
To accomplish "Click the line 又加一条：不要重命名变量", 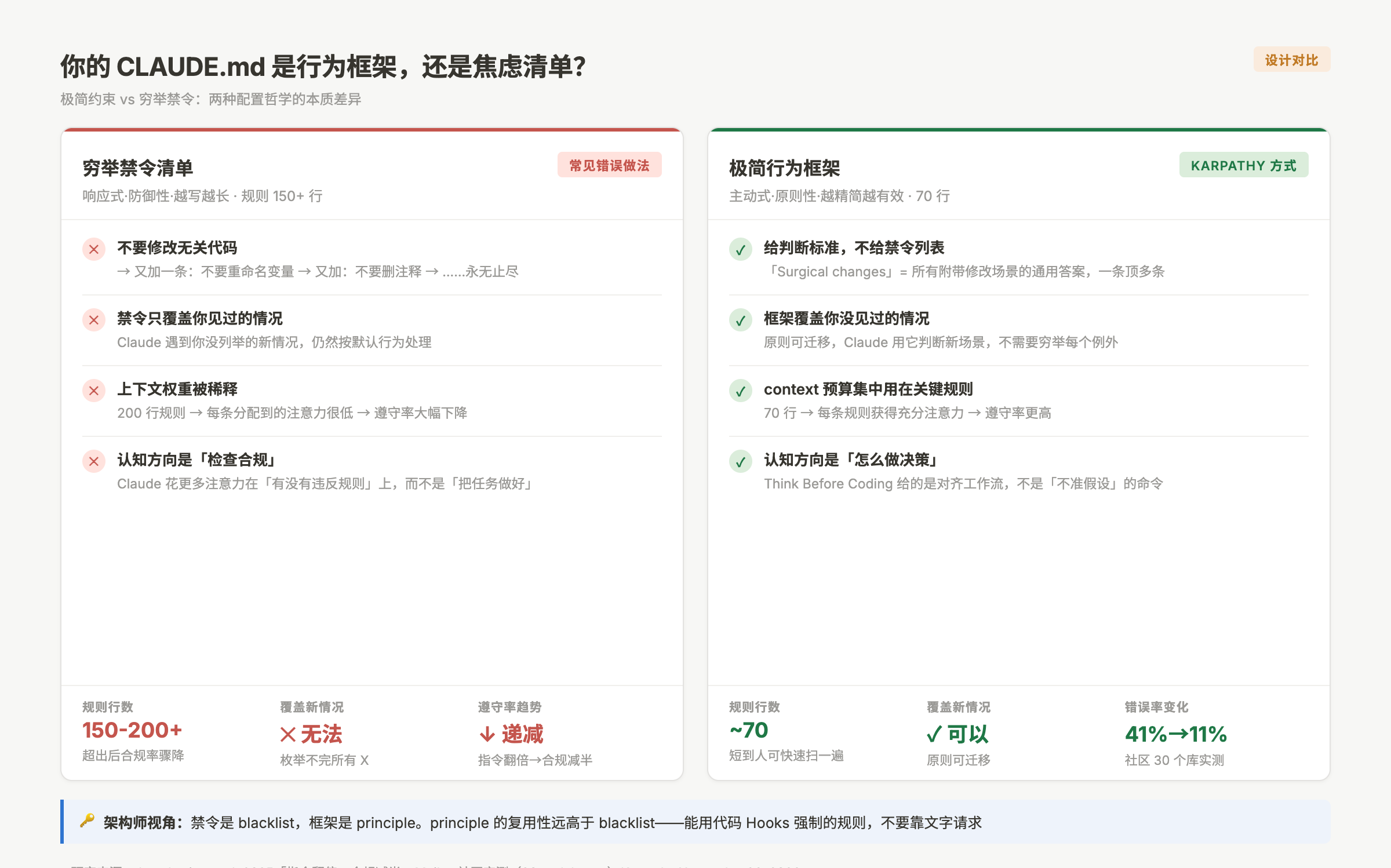I will [x=318, y=271].
